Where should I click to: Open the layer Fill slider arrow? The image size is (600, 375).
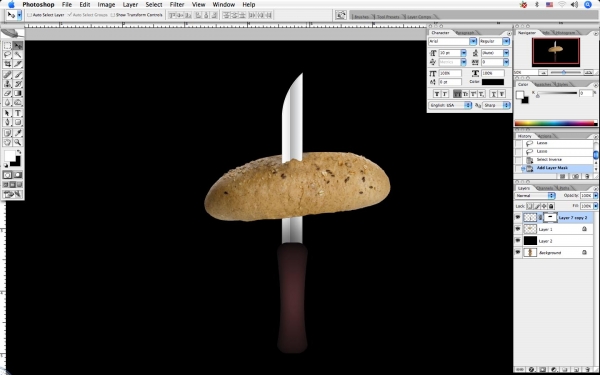tap(595, 206)
